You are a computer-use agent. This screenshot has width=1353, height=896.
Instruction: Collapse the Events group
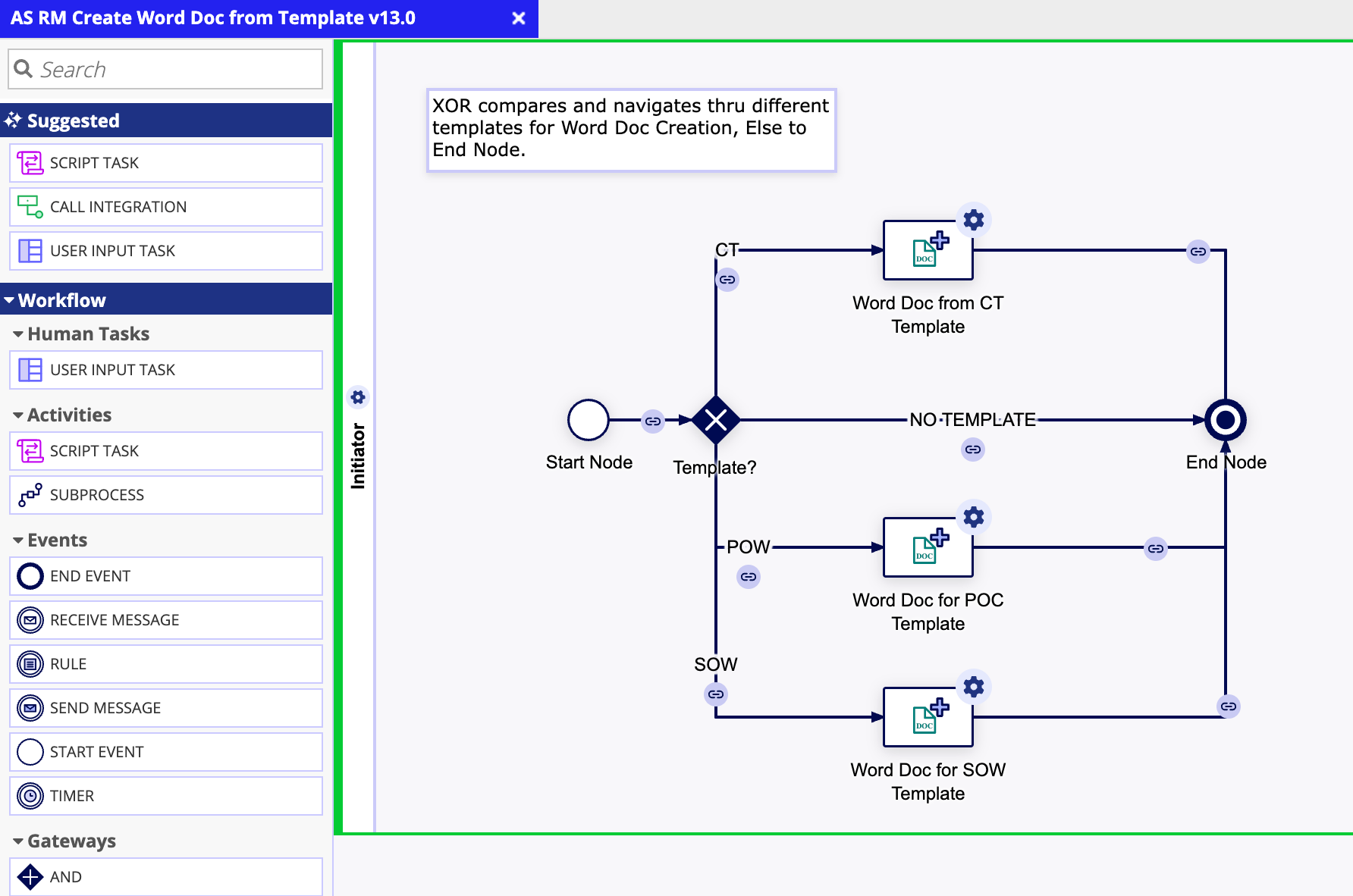coord(50,540)
